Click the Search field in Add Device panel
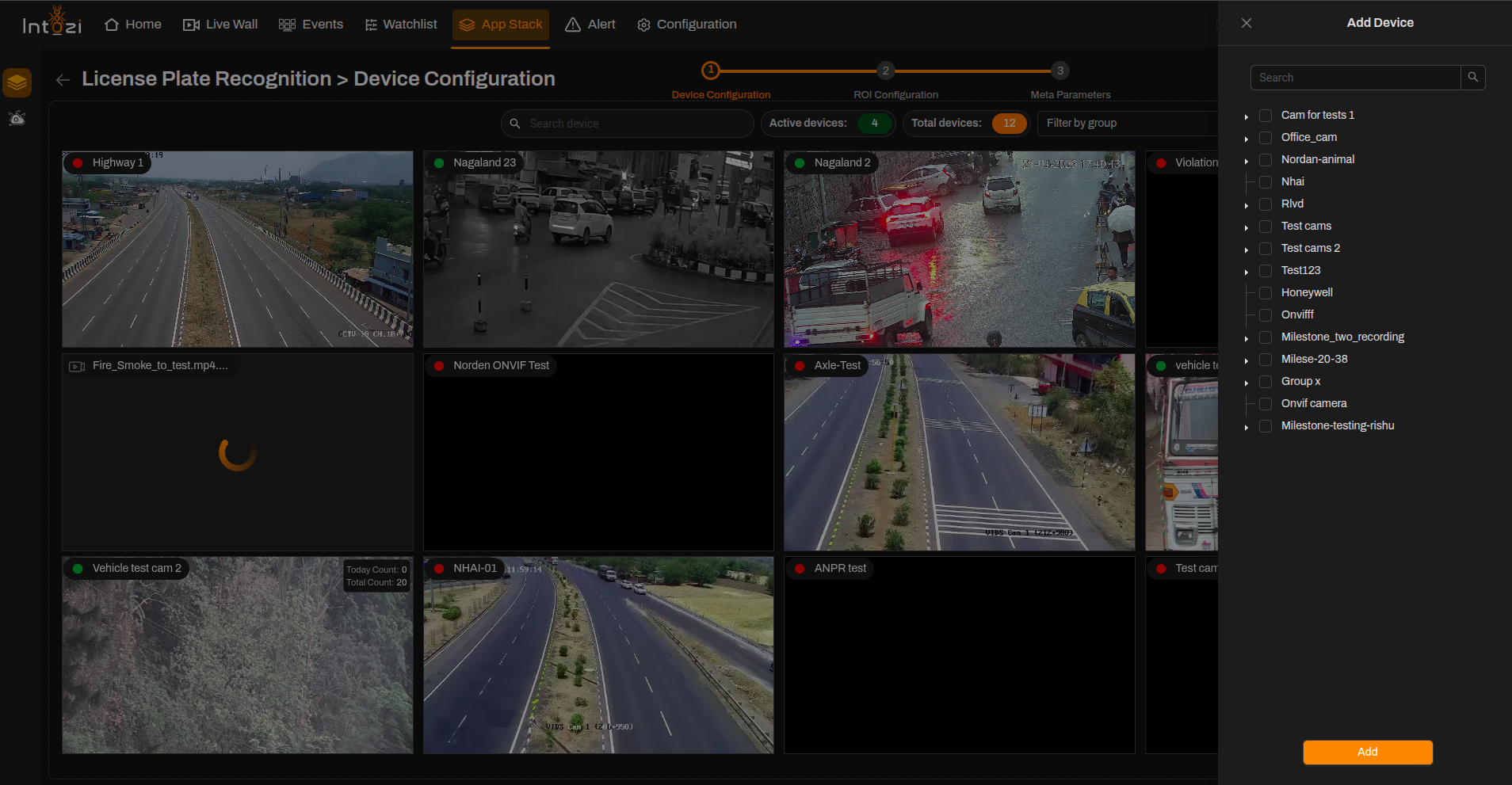Screen dimensions: 1512x785 (1356, 78)
